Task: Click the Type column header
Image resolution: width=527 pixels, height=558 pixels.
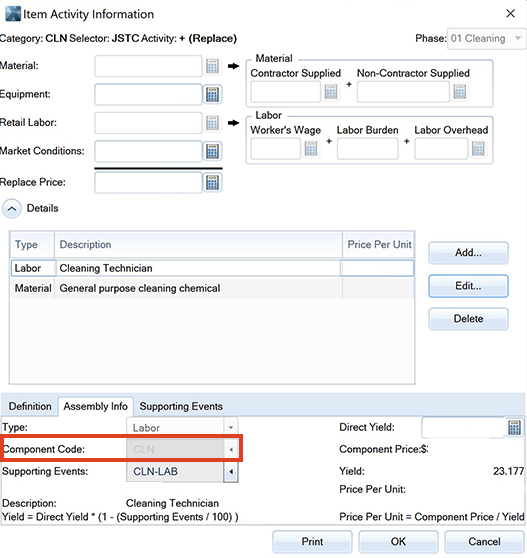Action: click(x=32, y=244)
